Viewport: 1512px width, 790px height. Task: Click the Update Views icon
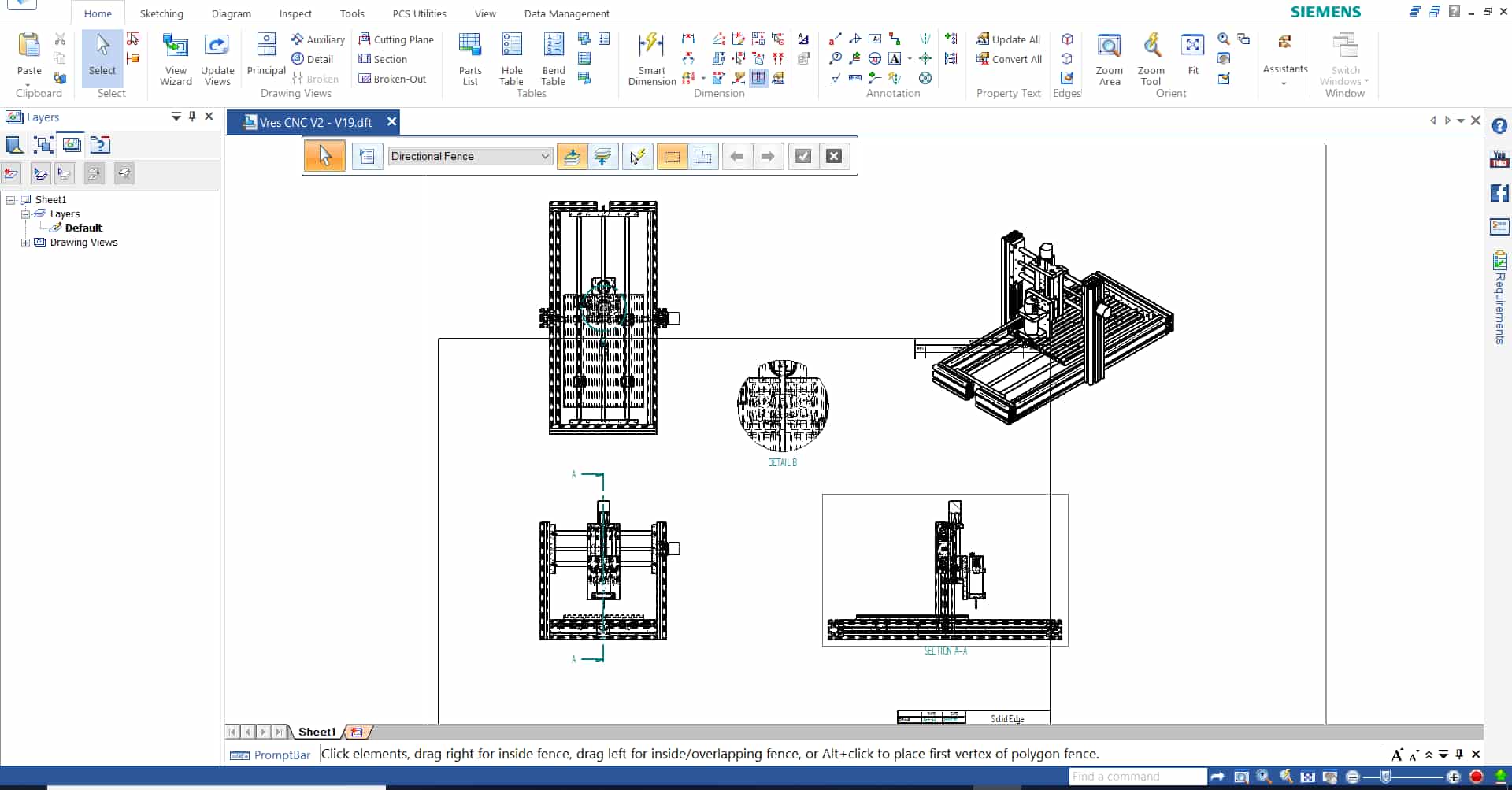click(x=217, y=58)
